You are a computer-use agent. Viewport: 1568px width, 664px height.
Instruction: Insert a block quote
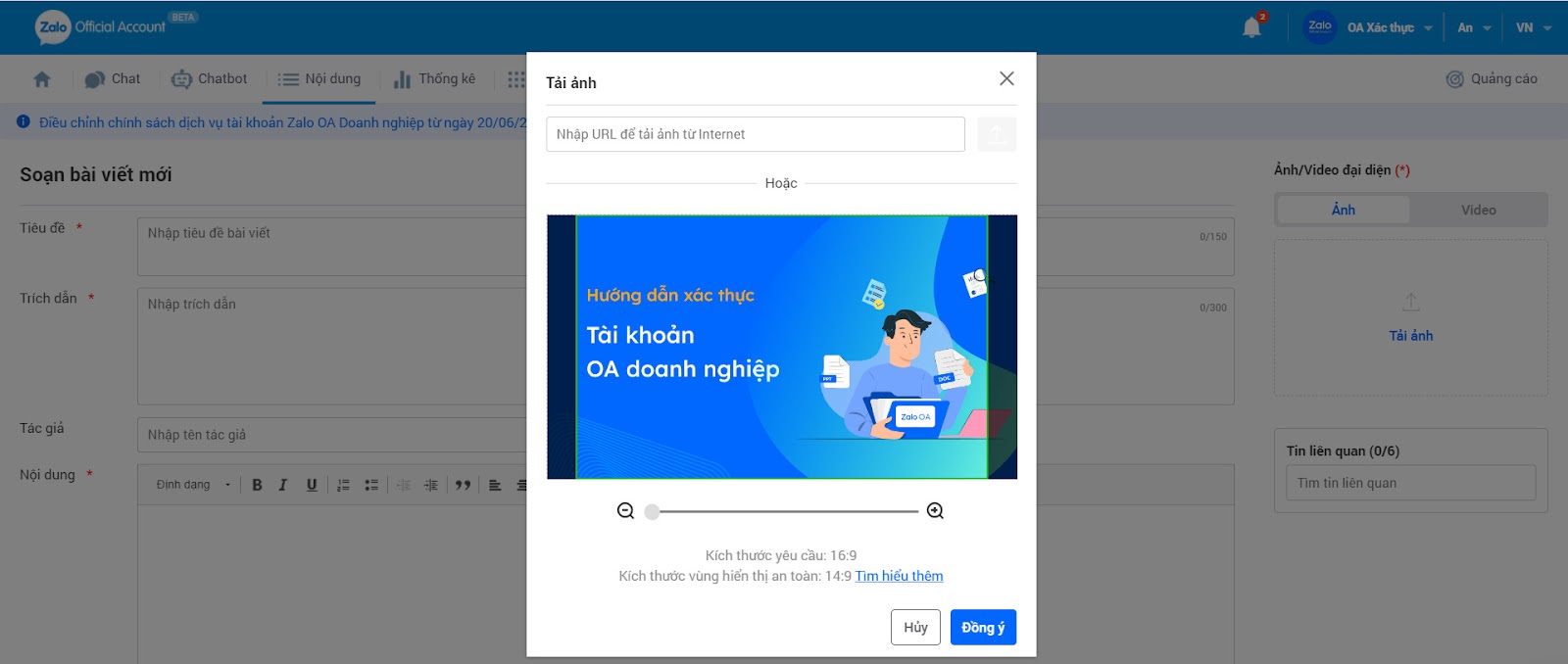pos(463,485)
